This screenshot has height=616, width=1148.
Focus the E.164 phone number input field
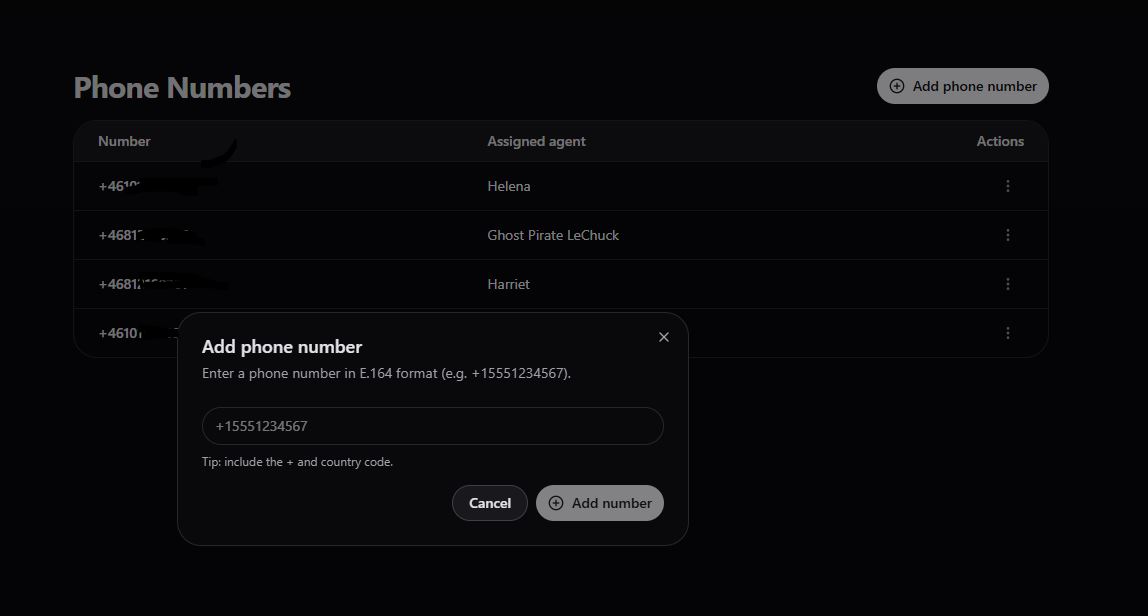pyautogui.click(x=432, y=426)
